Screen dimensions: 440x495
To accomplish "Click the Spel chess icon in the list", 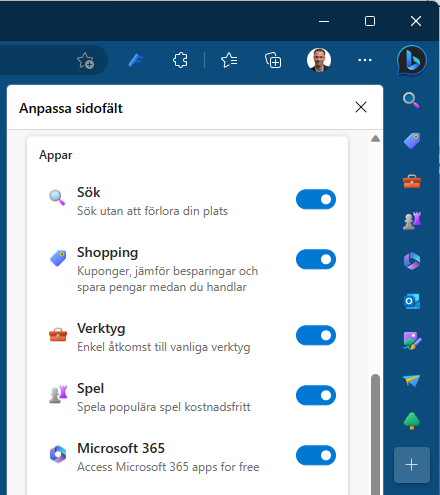I will 58,394.
